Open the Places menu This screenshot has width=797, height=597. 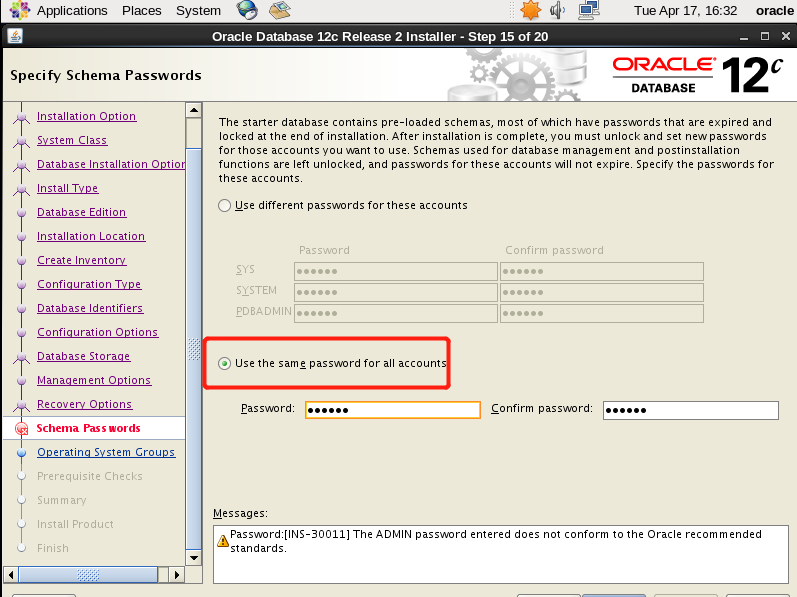coord(141,11)
